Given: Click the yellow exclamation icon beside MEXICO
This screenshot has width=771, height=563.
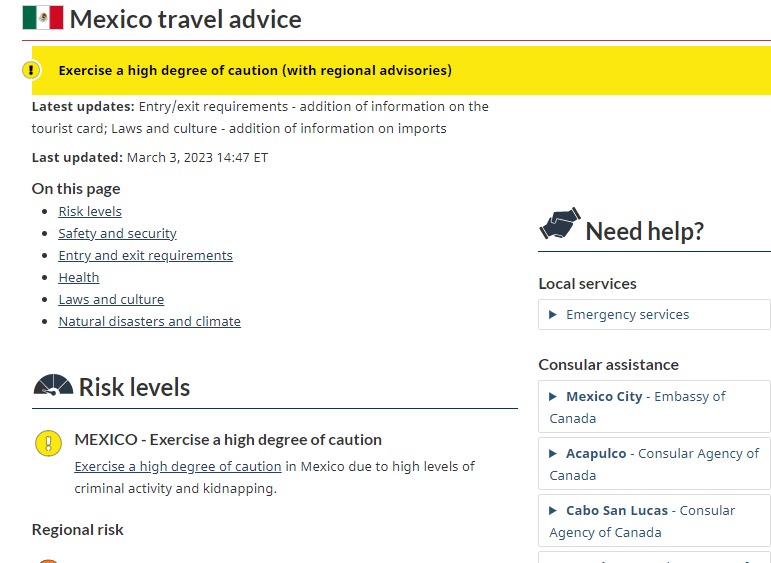Looking at the screenshot, I should (x=48, y=443).
